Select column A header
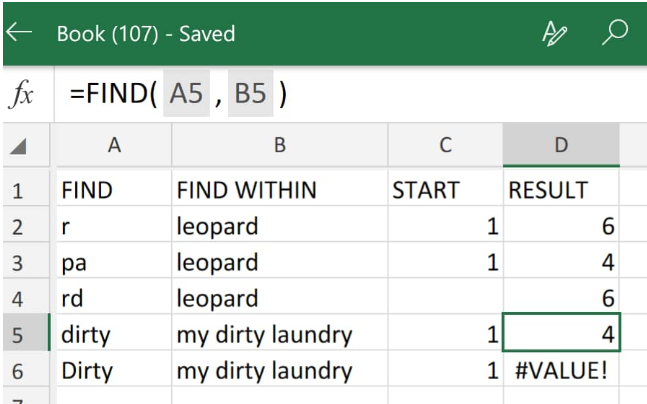The height and width of the screenshot is (404, 647). click(114, 145)
